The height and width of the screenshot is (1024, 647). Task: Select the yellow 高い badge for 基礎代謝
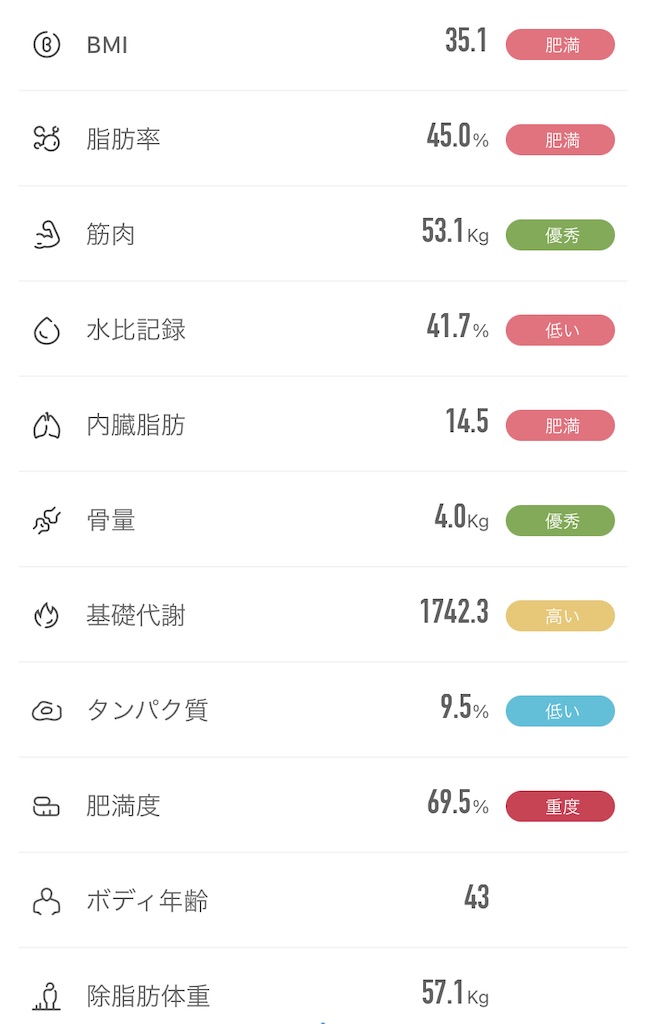[x=560, y=615]
